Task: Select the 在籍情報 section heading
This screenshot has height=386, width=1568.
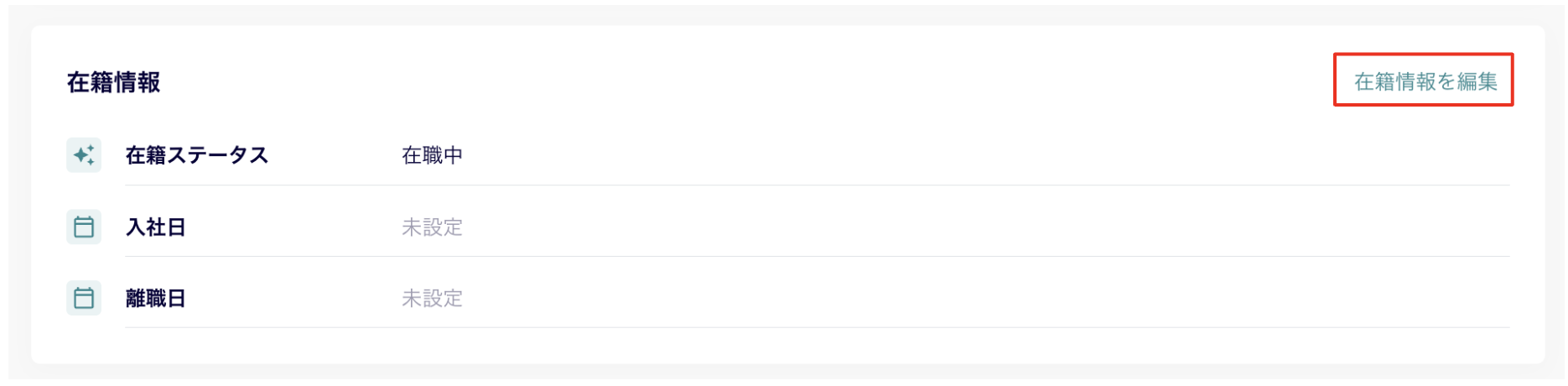Action: pos(113,82)
